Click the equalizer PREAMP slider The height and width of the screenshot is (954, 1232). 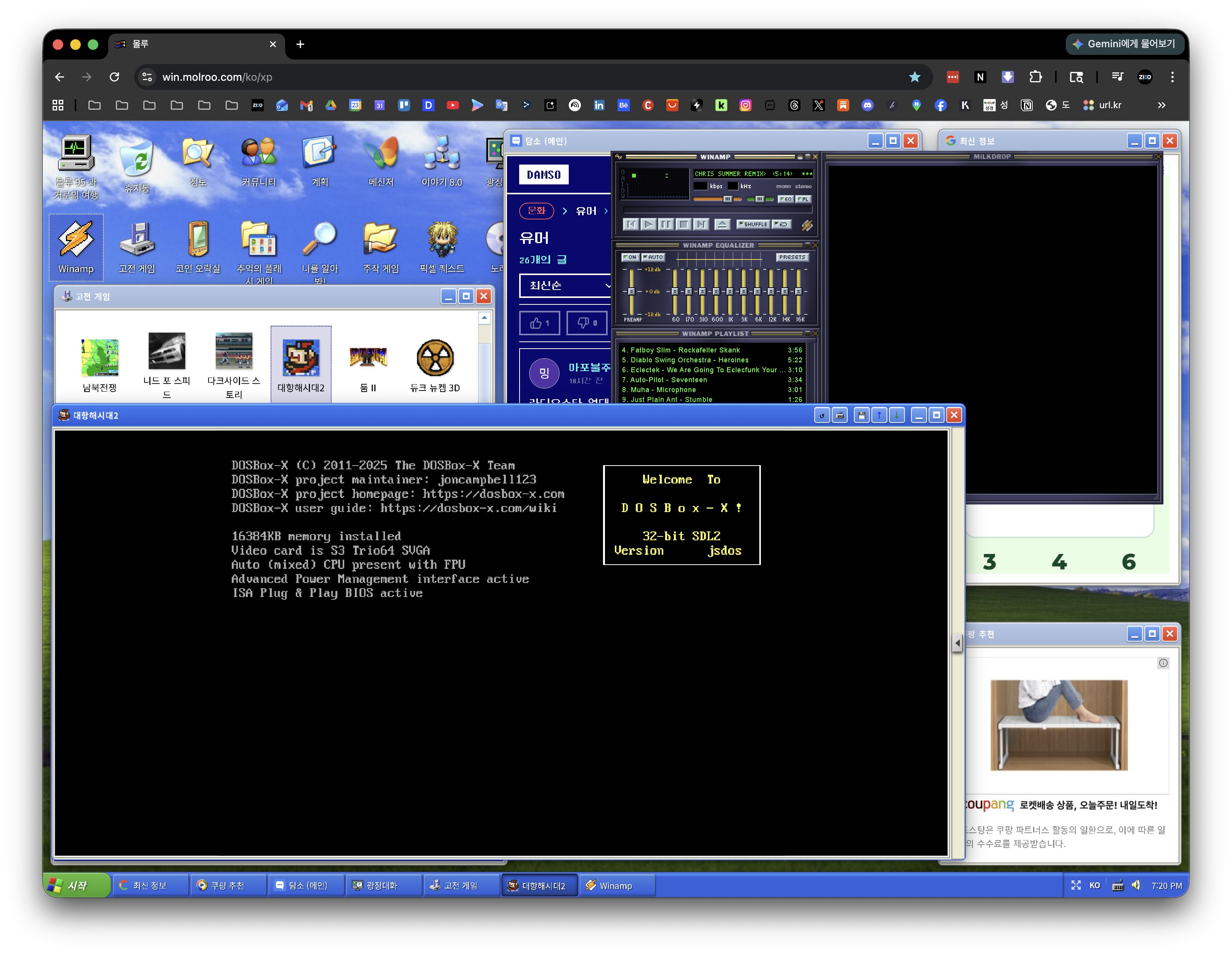[x=631, y=291]
